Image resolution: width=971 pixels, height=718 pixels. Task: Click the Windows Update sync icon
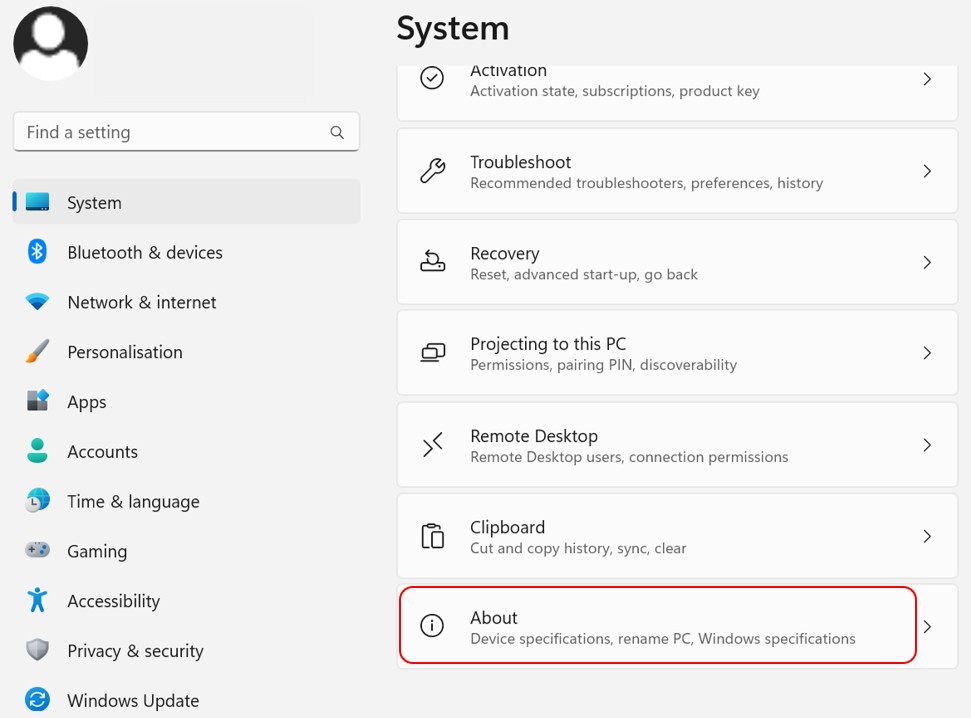pyautogui.click(x=37, y=700)
